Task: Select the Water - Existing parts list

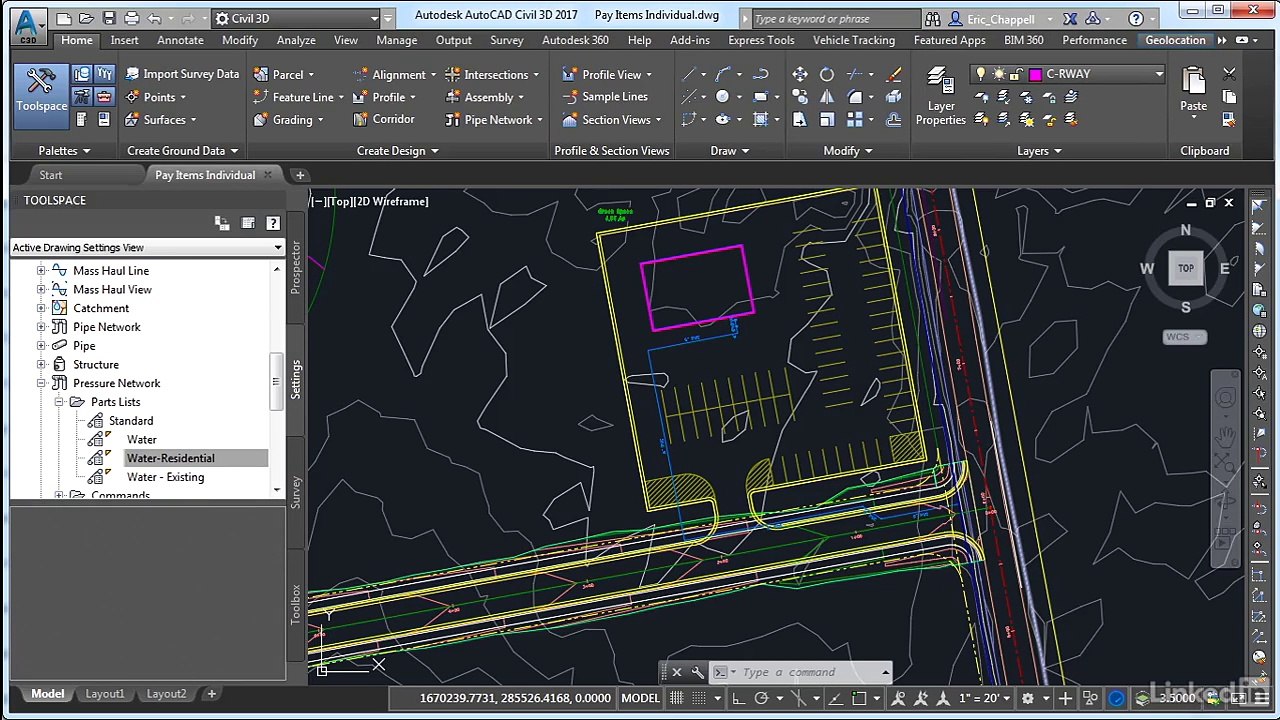Action: point(165,477)
